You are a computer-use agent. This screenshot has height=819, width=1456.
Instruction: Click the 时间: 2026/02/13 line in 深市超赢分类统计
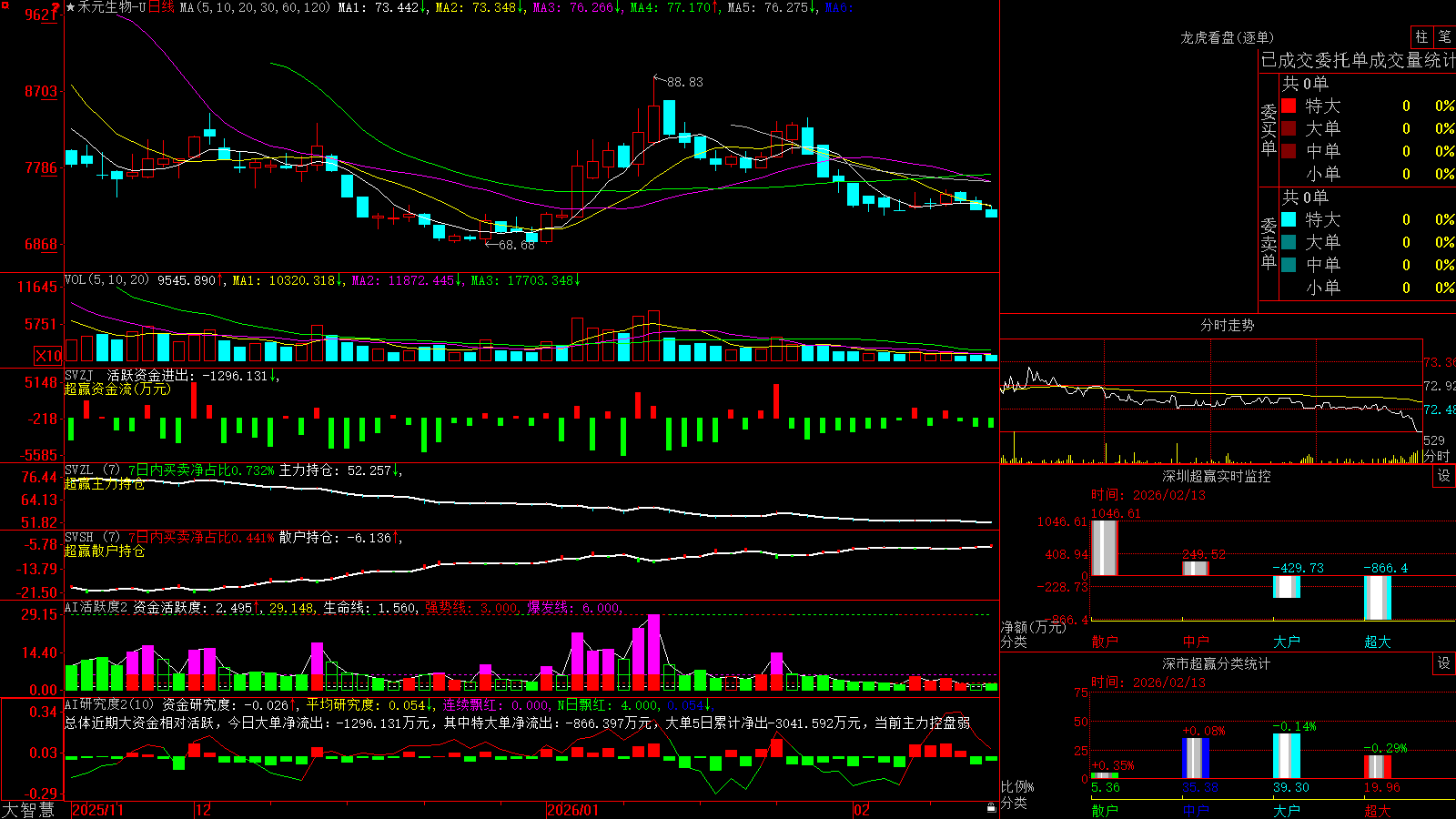pyautogui.click(x=1148, y=682)
